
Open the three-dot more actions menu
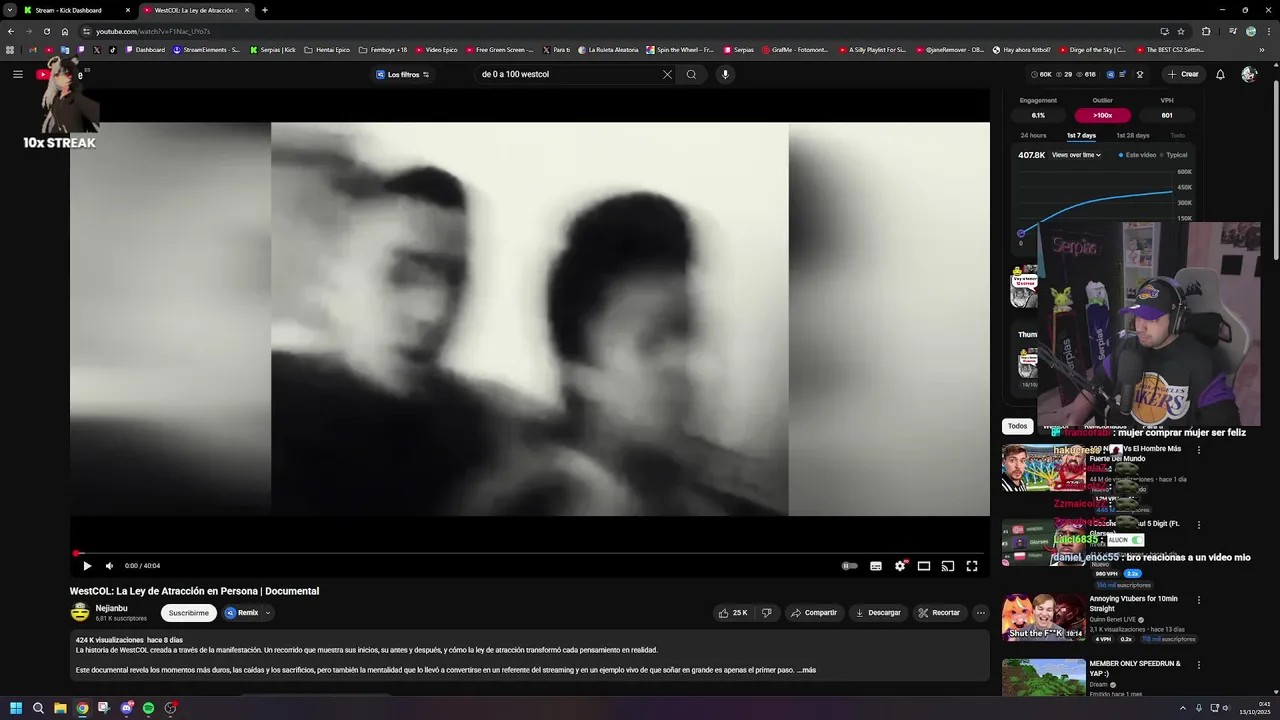click(981, 613)
